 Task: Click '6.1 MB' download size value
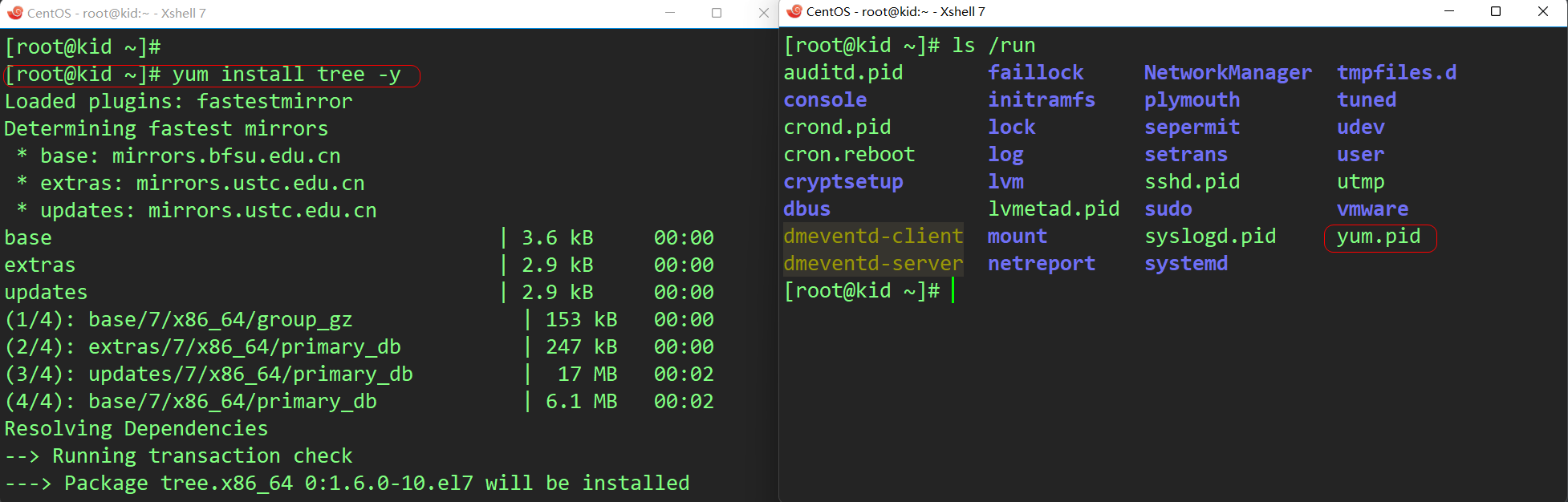point(582,402)
